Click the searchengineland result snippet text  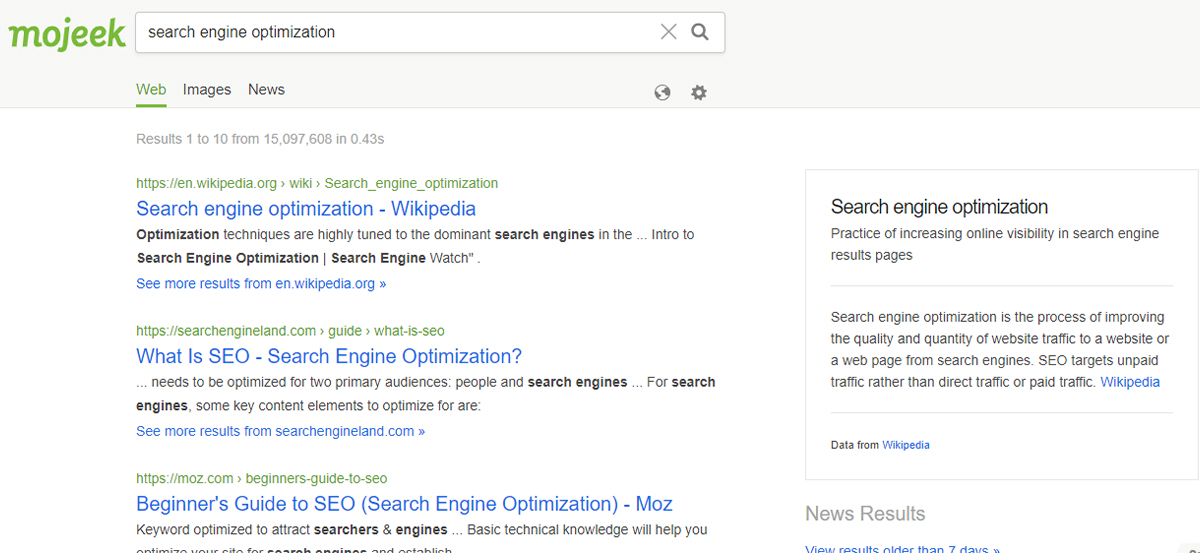pyautogui.click(x=426, y=394)
